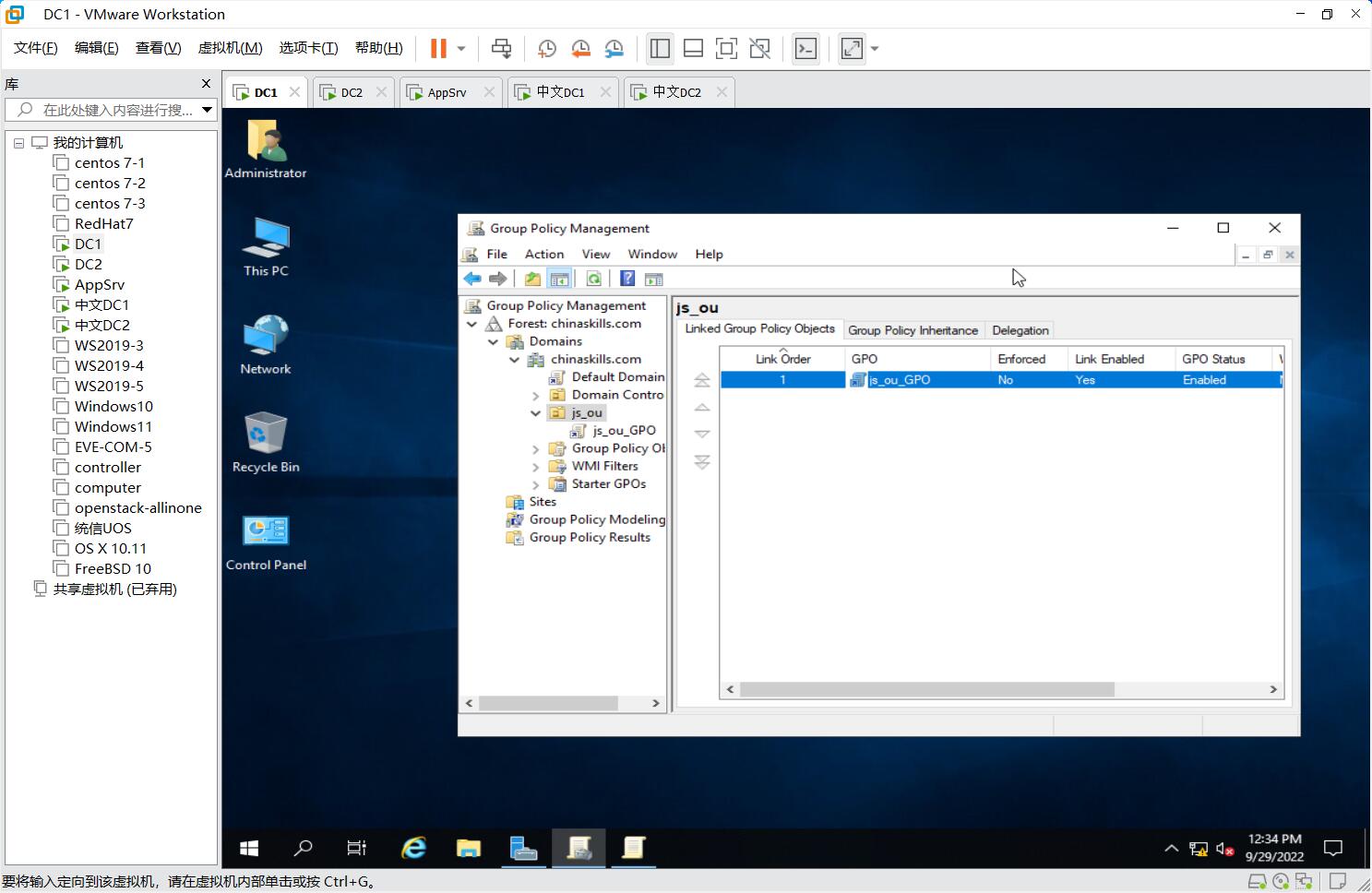Select js_ou_GPO link in the tree
Image resolution: width=1372 pixels, height=893 pixels.
pos(614,430)
